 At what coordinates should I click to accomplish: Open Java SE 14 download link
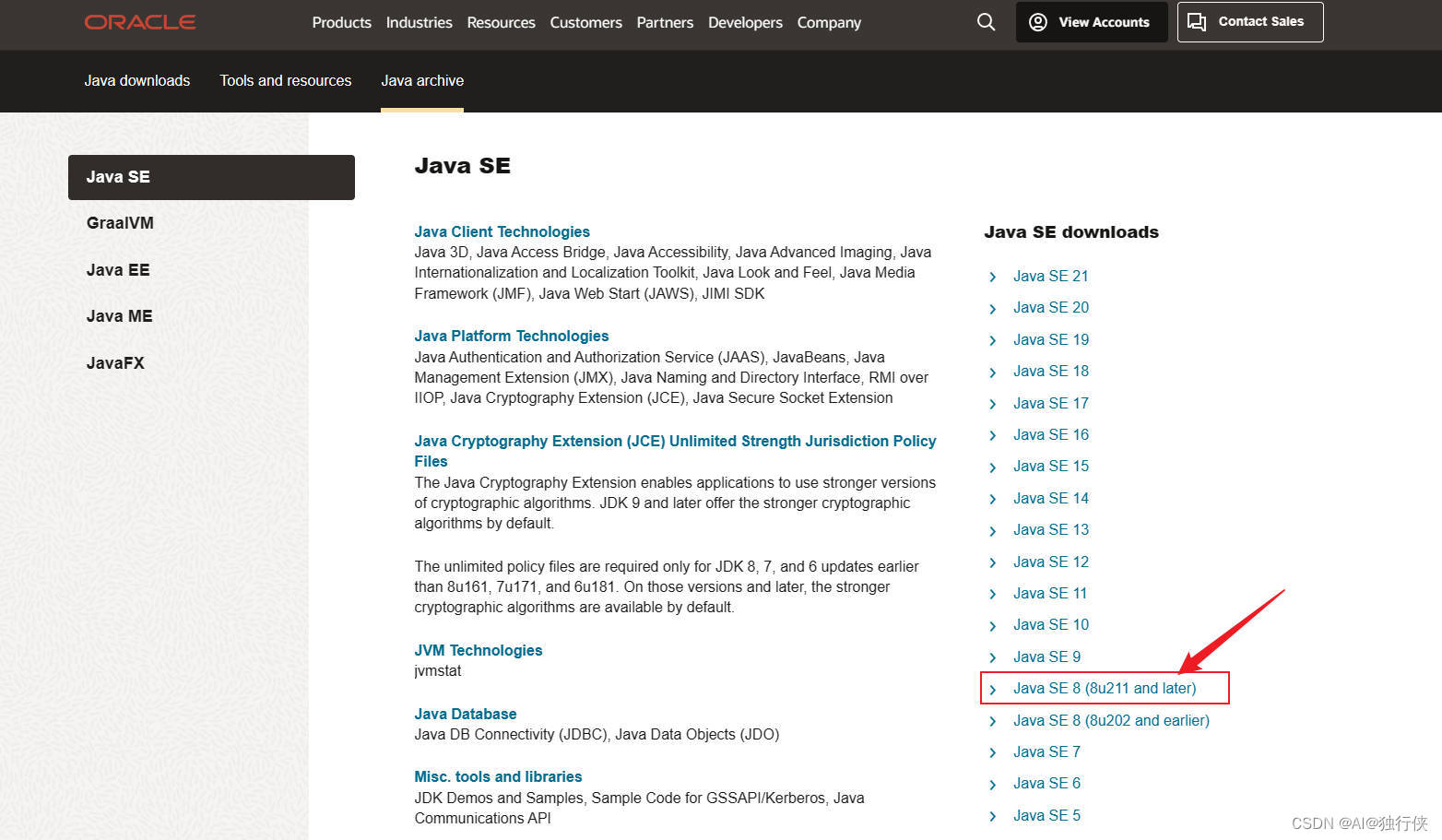(x=1051, y=498)
